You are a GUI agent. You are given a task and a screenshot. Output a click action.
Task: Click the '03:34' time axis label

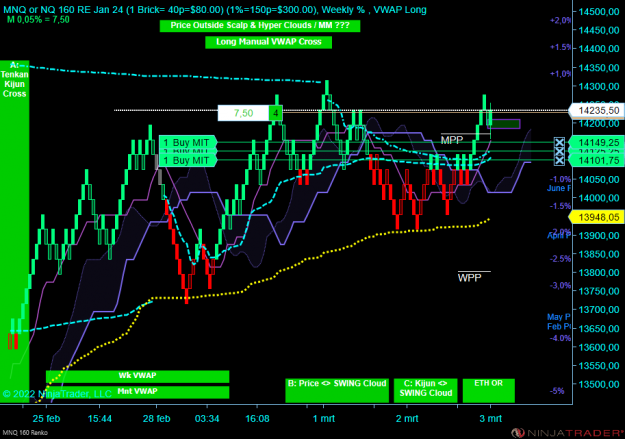[207, 419]
